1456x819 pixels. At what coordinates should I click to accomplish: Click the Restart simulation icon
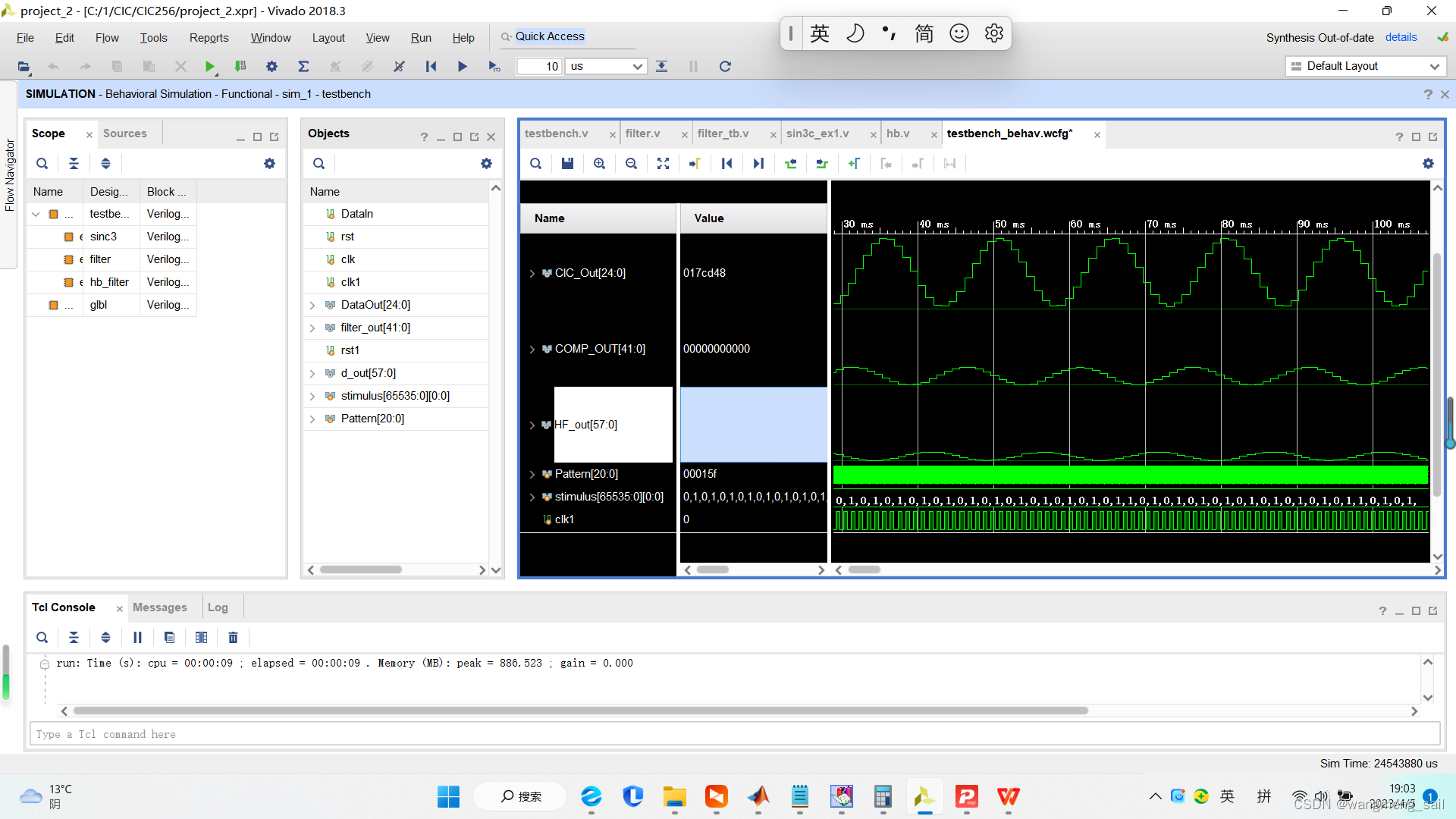point(431,67)
